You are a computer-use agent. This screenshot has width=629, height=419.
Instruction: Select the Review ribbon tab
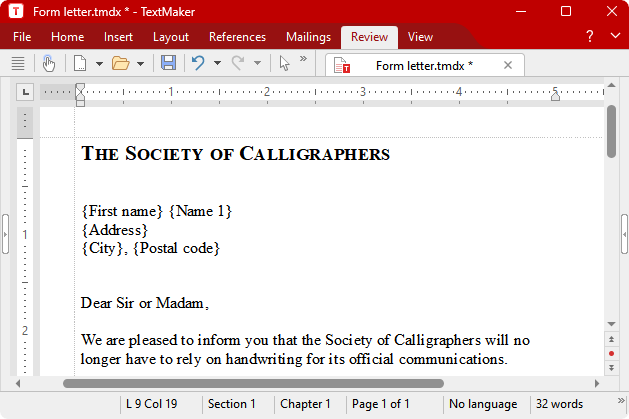point(369,37)
